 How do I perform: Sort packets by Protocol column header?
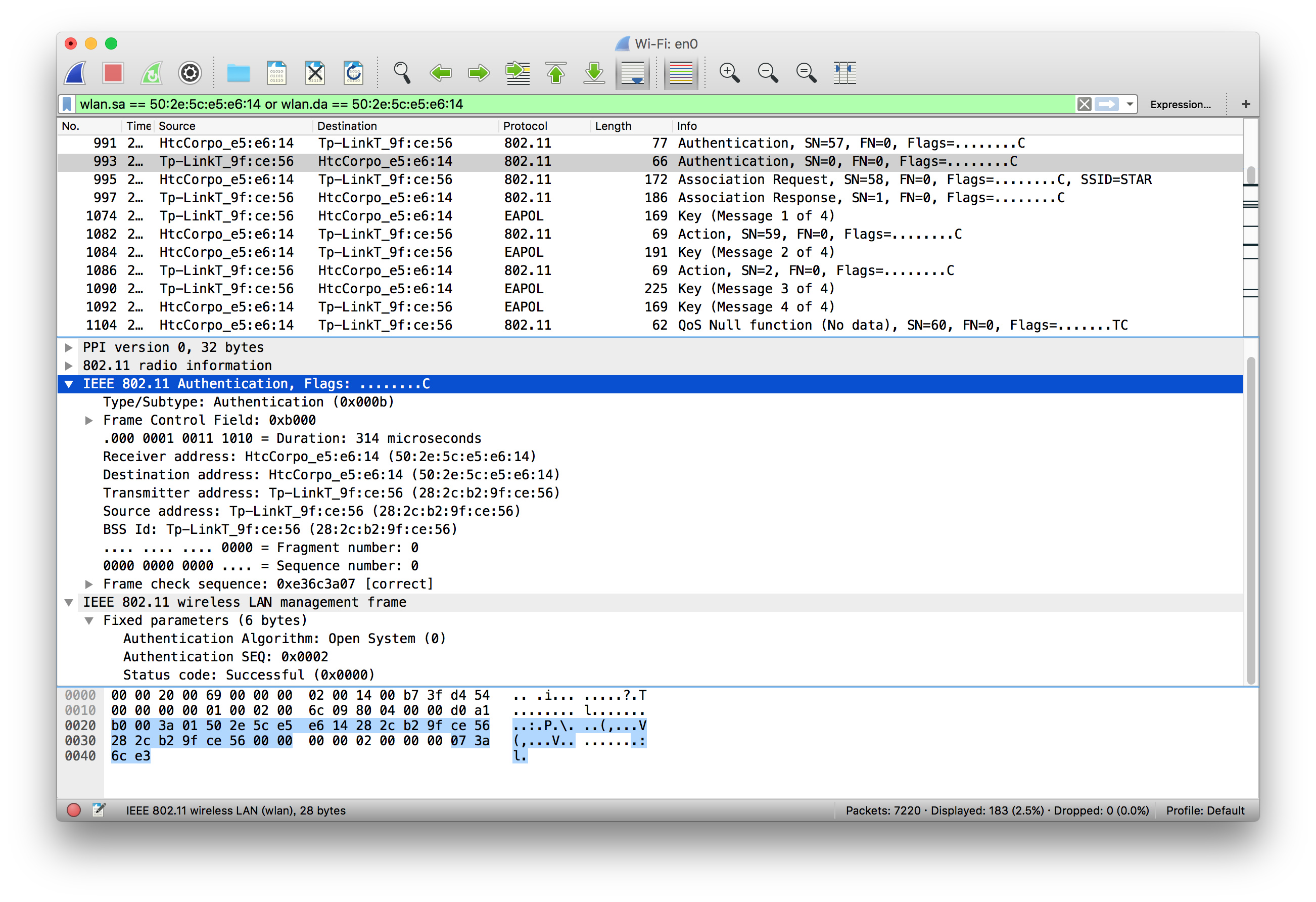[x=525, y=126]
